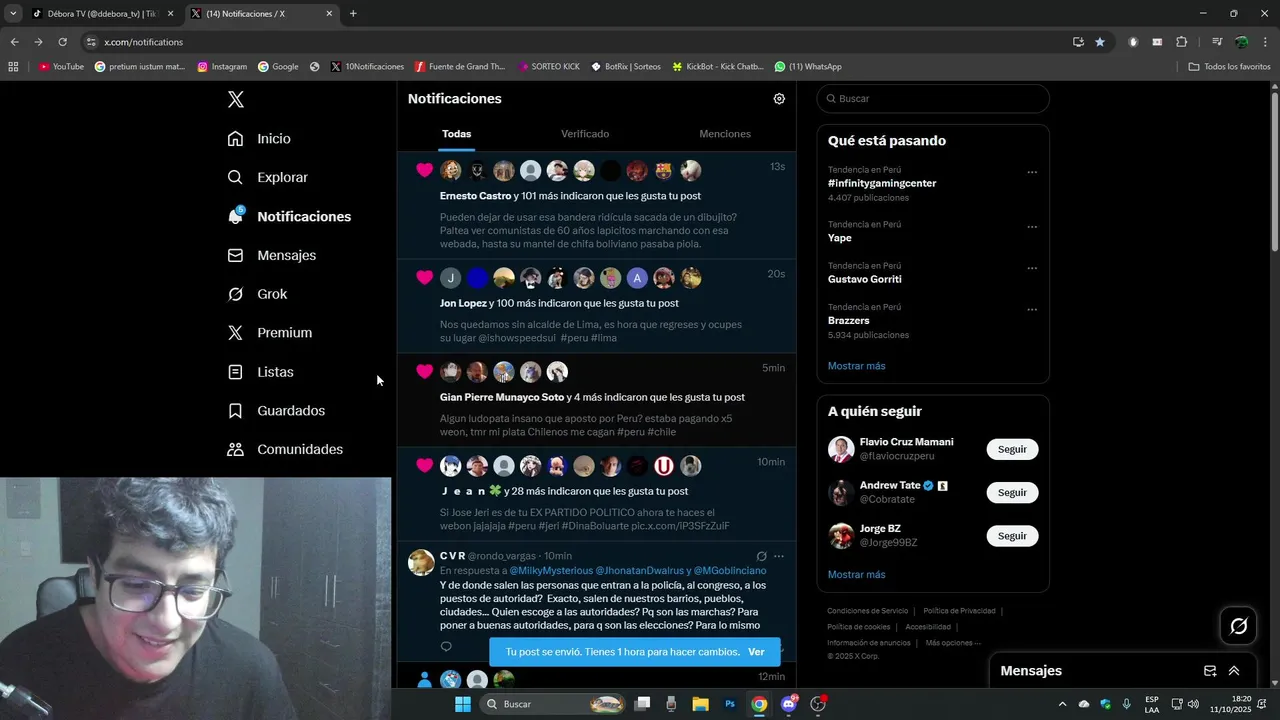The image size is (1280, 720).
Task: Click Flavio Cruz Mamani profile avatar
Action: tap(841, 449)
